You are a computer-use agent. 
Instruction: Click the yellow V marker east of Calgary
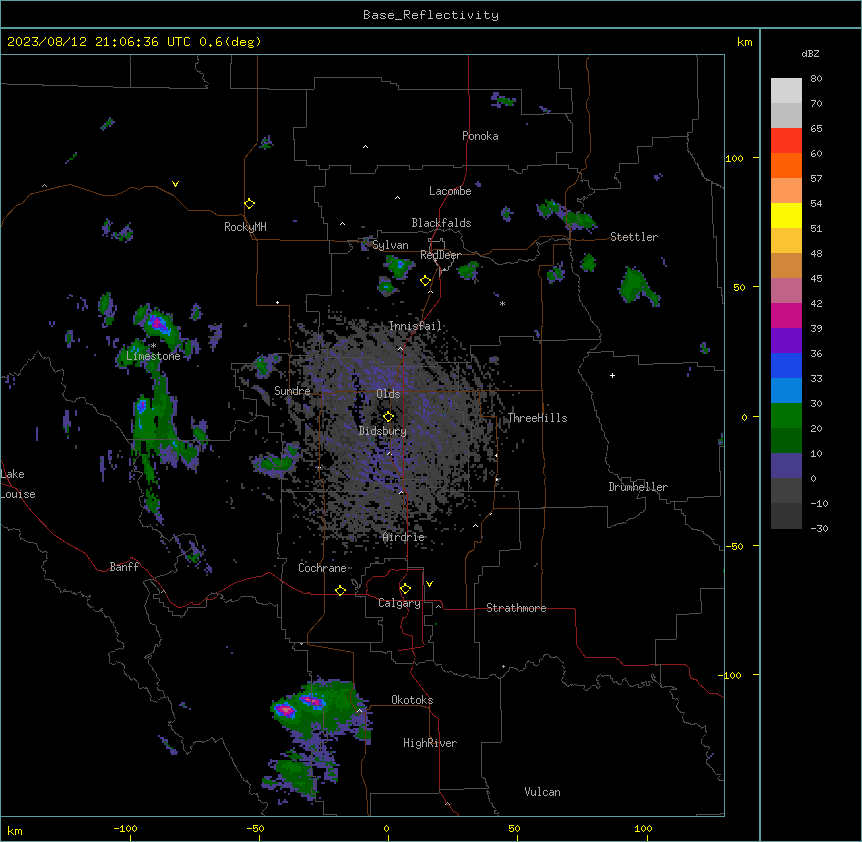pyautogui.click(x=429, y=584)
